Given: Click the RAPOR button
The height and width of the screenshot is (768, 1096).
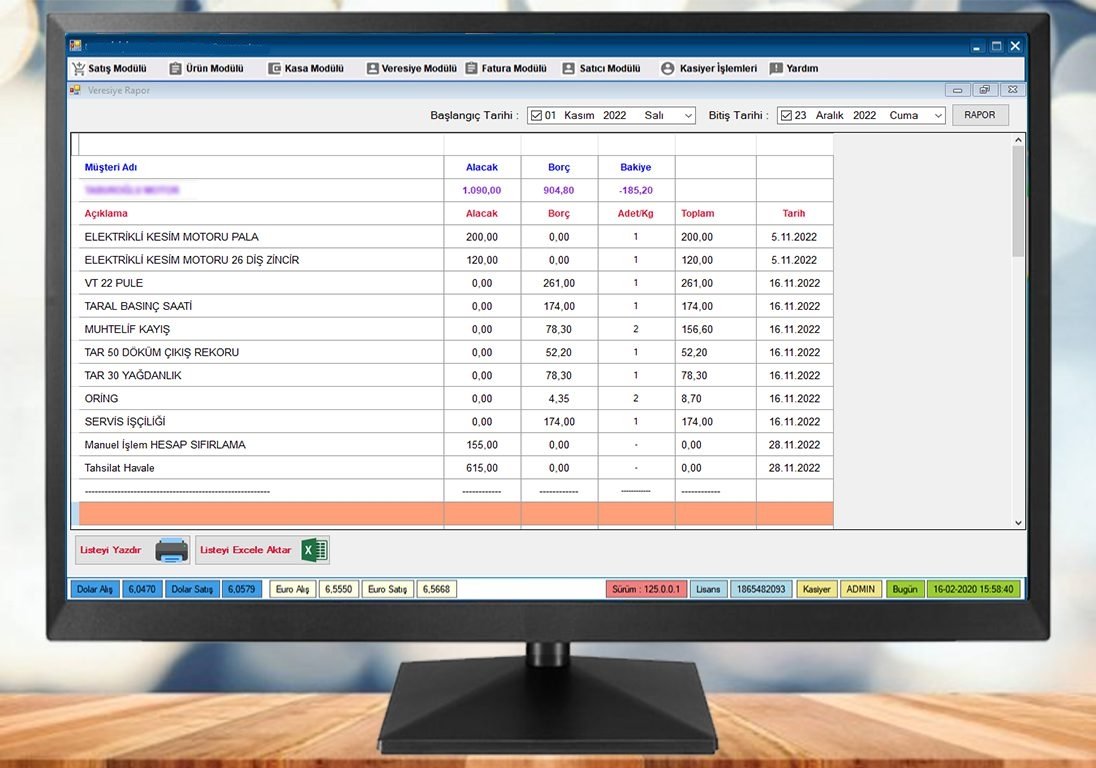Looking at the screenshot, I should pos(980,115).
